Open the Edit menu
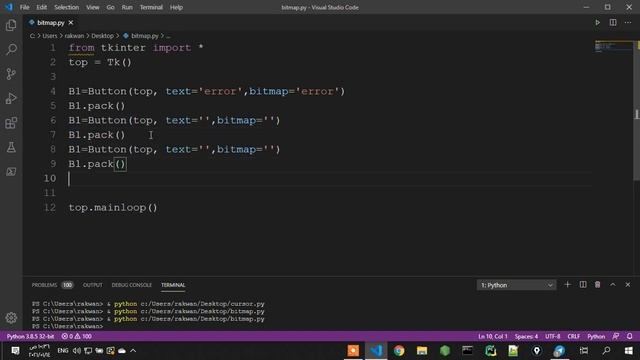This screenshot has height=360, width=640. [42, 7]
